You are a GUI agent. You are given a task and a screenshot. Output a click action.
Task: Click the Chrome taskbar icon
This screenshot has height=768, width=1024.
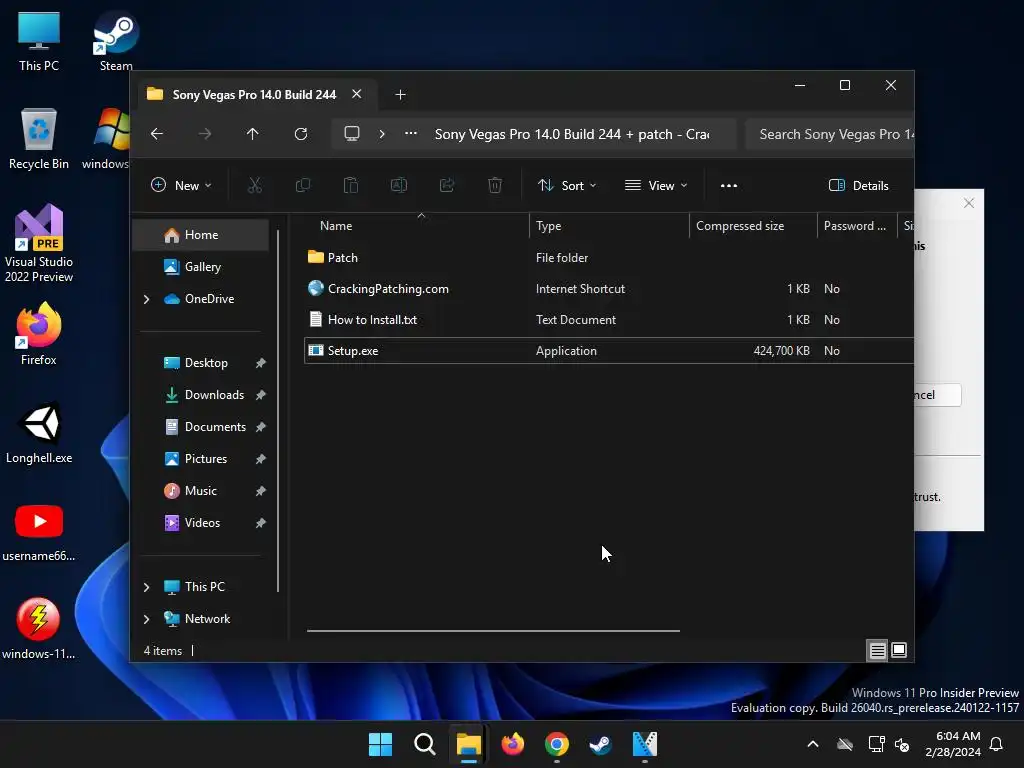(x=556, y=744)
